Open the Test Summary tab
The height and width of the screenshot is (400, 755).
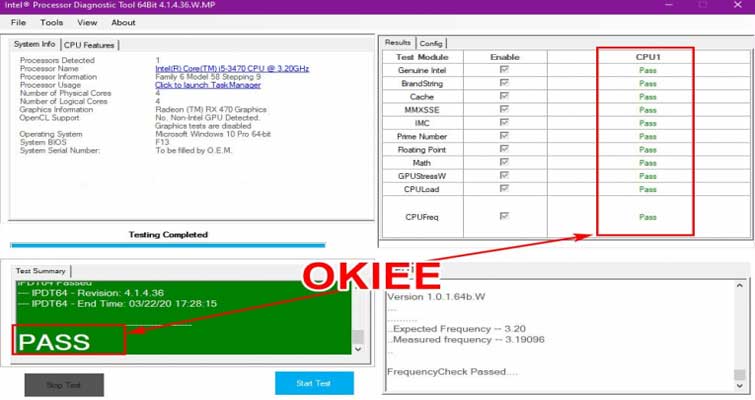[x=40, y=271]
